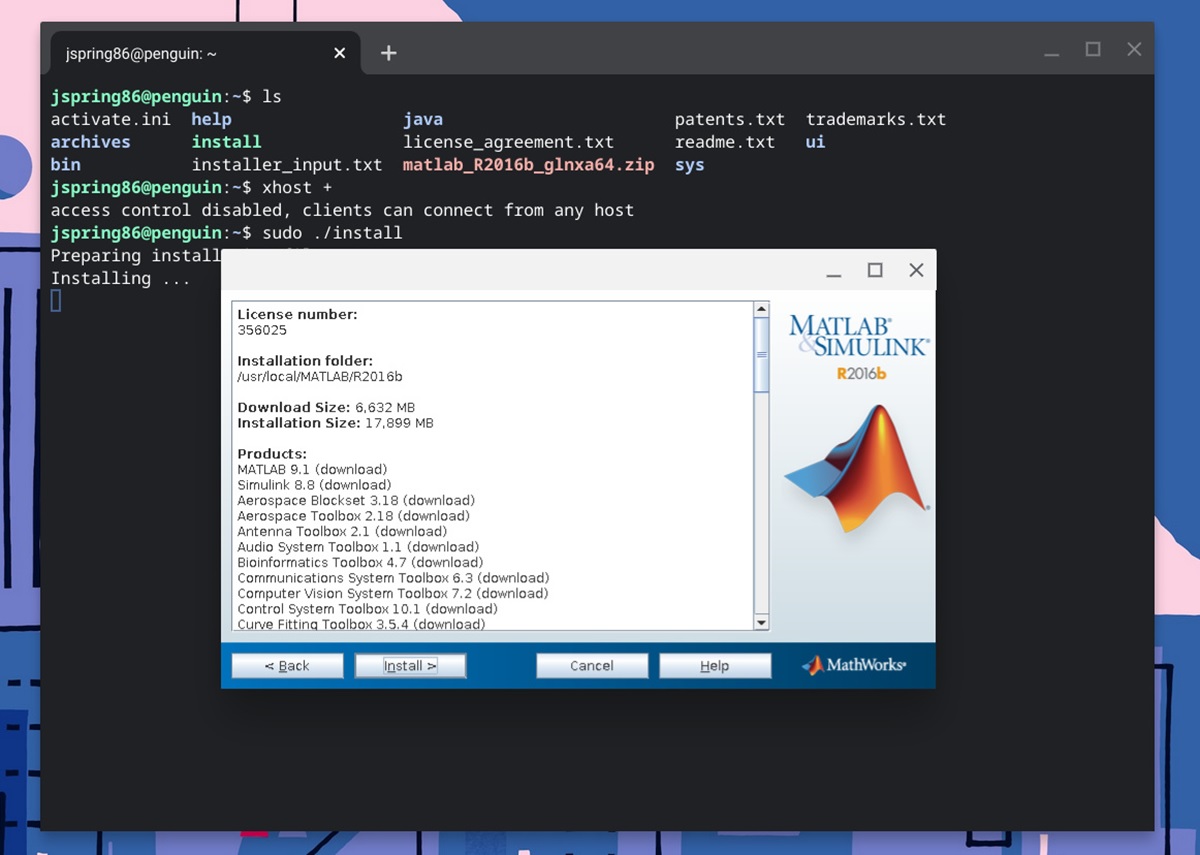The width and height of the screenshot is (1200, 855).
Task: Click the scroll down arrow in summary list
Action: coord(761,623)
